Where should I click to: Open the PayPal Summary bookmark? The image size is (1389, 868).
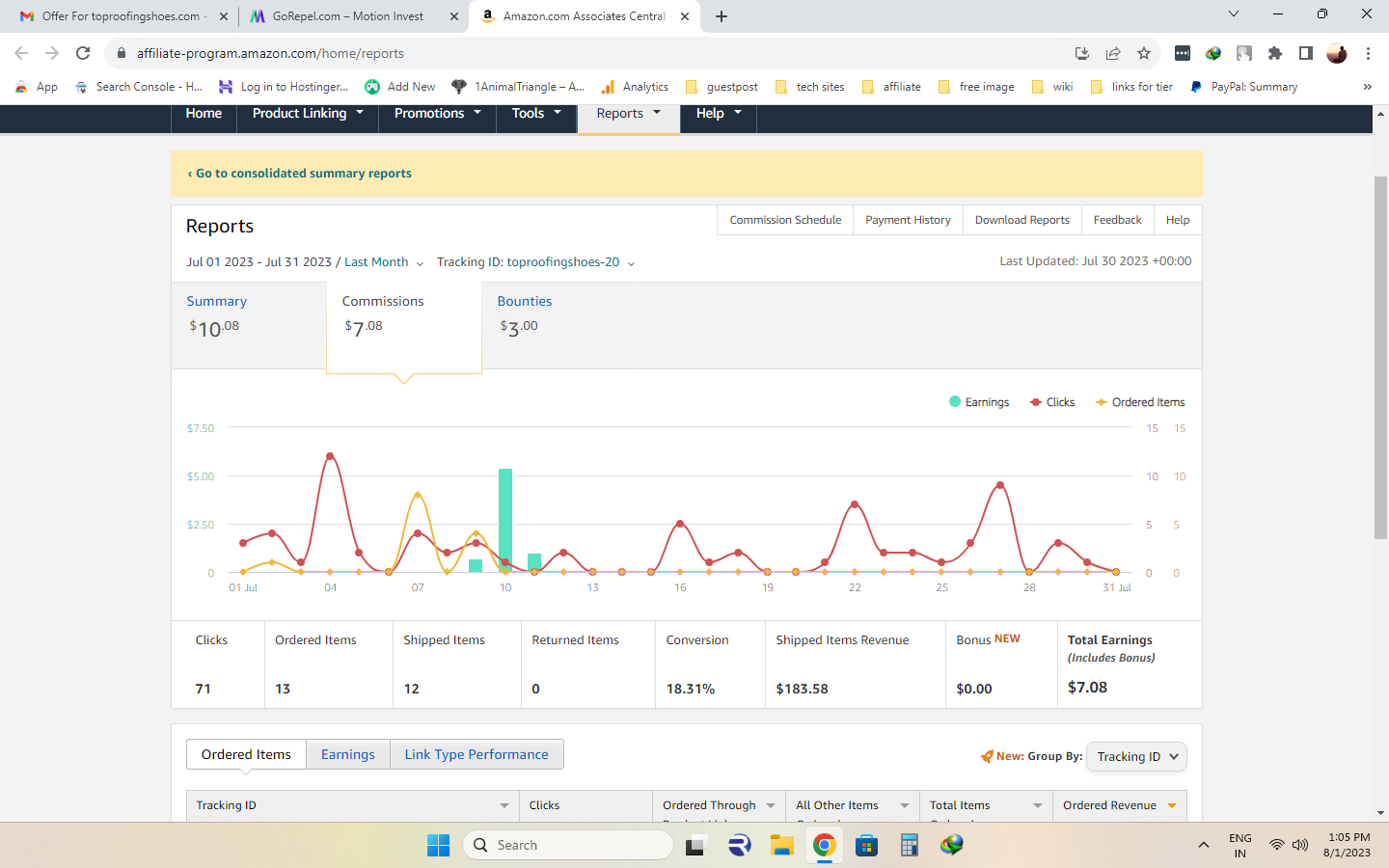1244,87
